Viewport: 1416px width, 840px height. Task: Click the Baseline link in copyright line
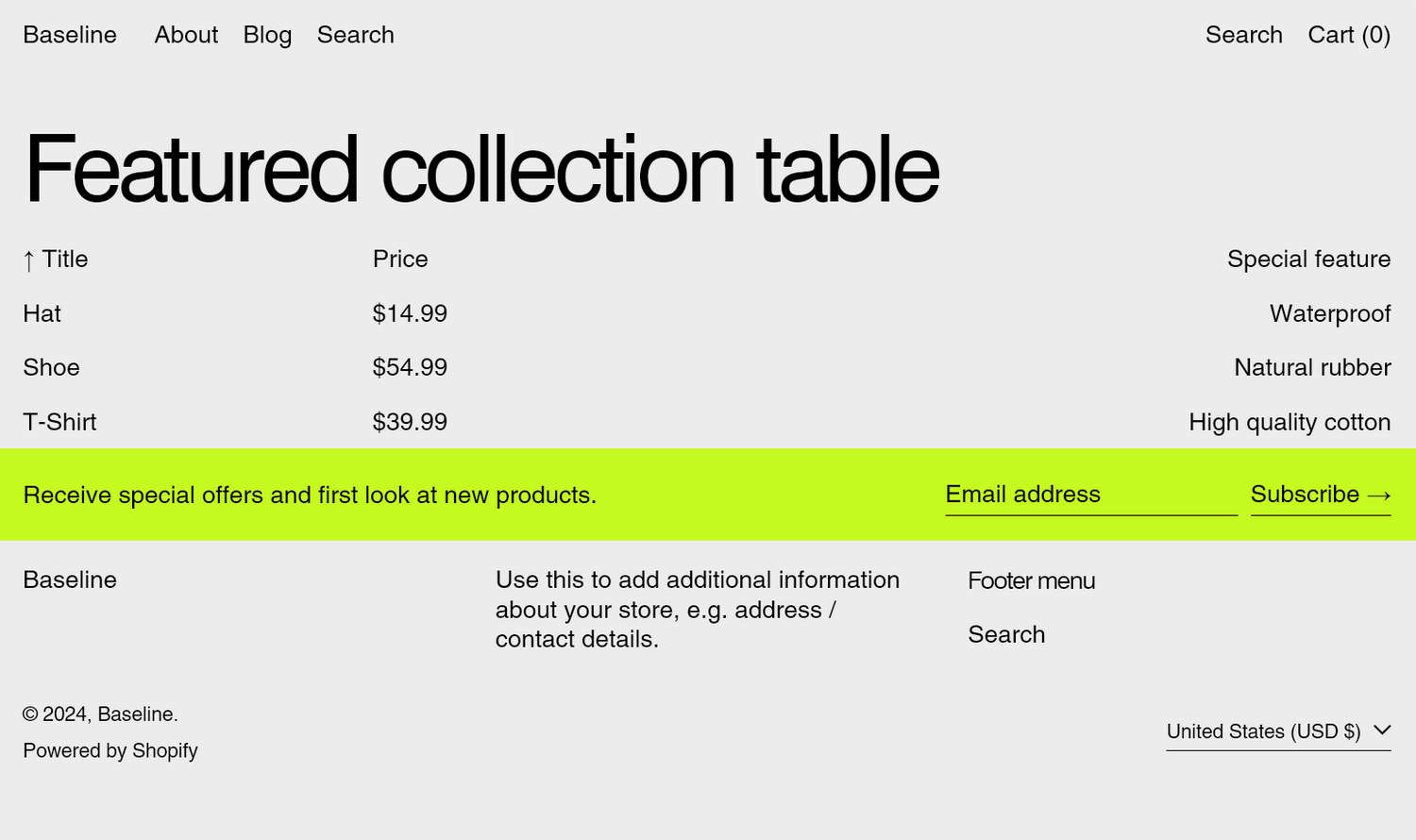(x=135, y=714)
